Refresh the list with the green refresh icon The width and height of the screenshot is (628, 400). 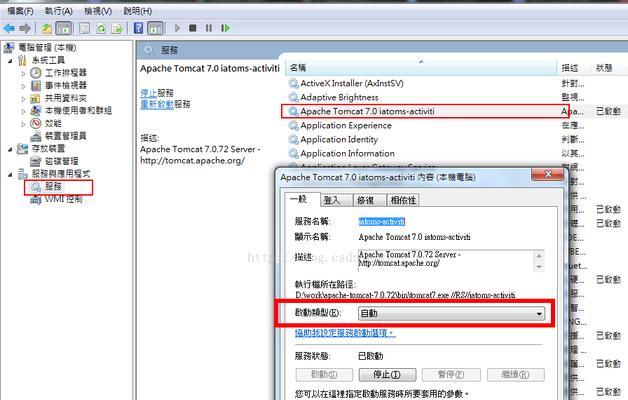(101, 28)
